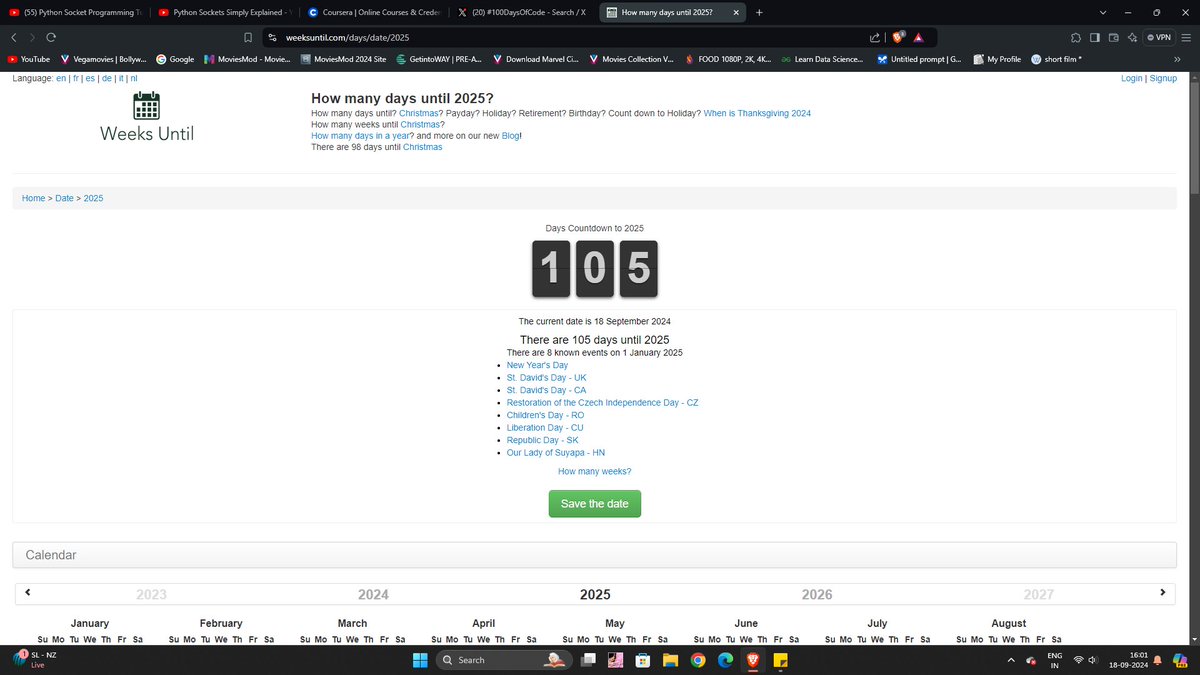1200x675 pixels.
Task: Toggle the browser sidebar panel icon
Action: tap(1095, 37)
